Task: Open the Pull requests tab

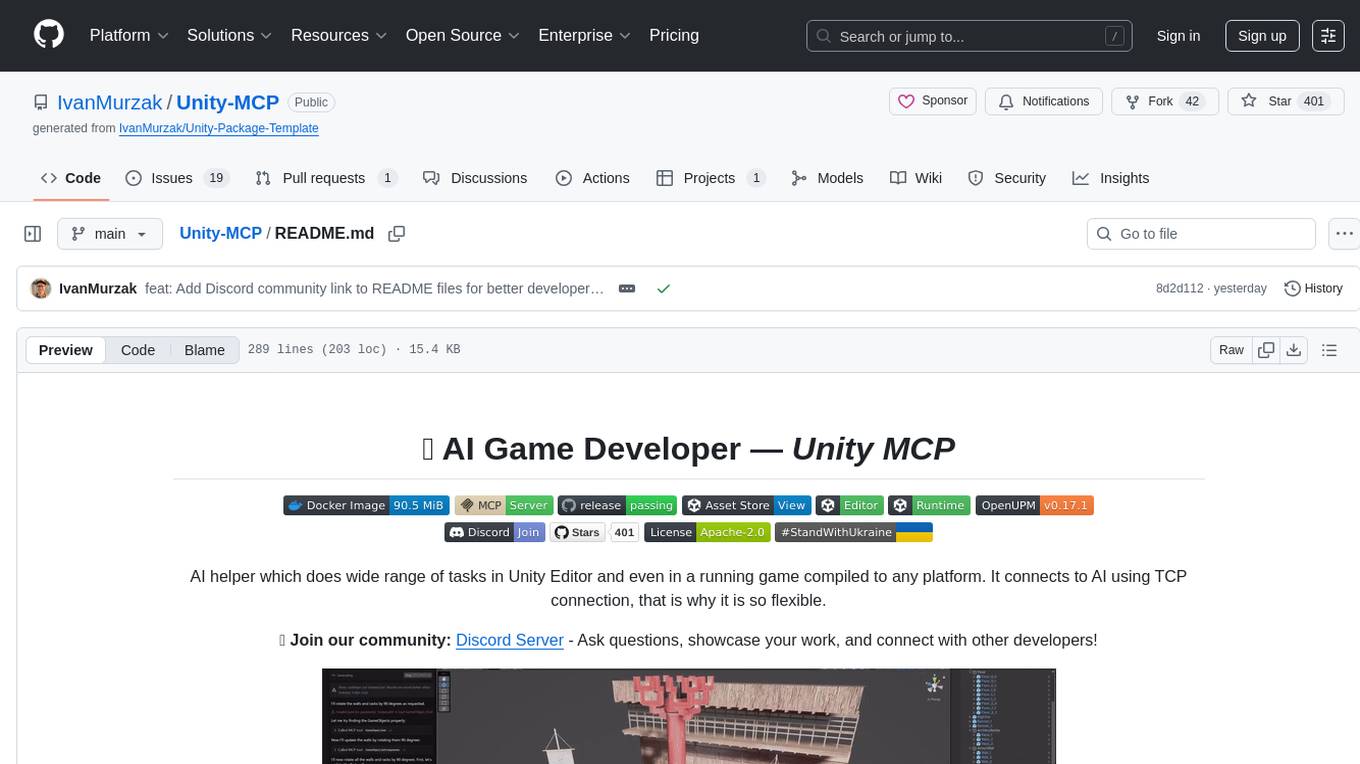Action: coord(326,178)
